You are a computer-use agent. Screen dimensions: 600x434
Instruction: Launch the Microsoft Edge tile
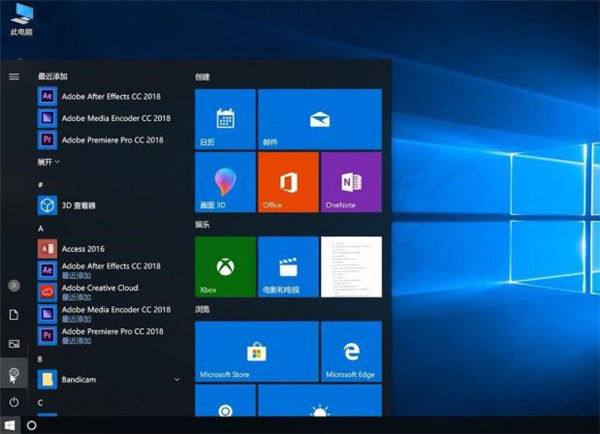[x=350, y=352]
